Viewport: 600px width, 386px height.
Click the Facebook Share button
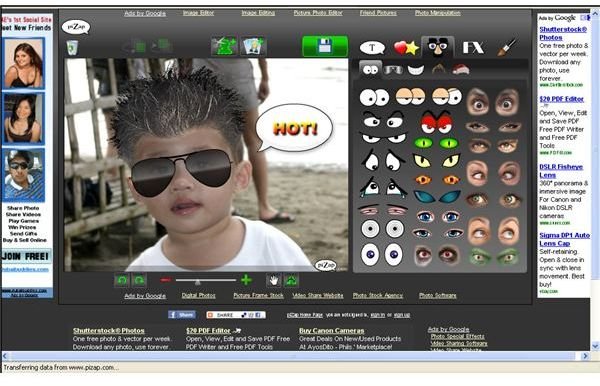point(182,315)
